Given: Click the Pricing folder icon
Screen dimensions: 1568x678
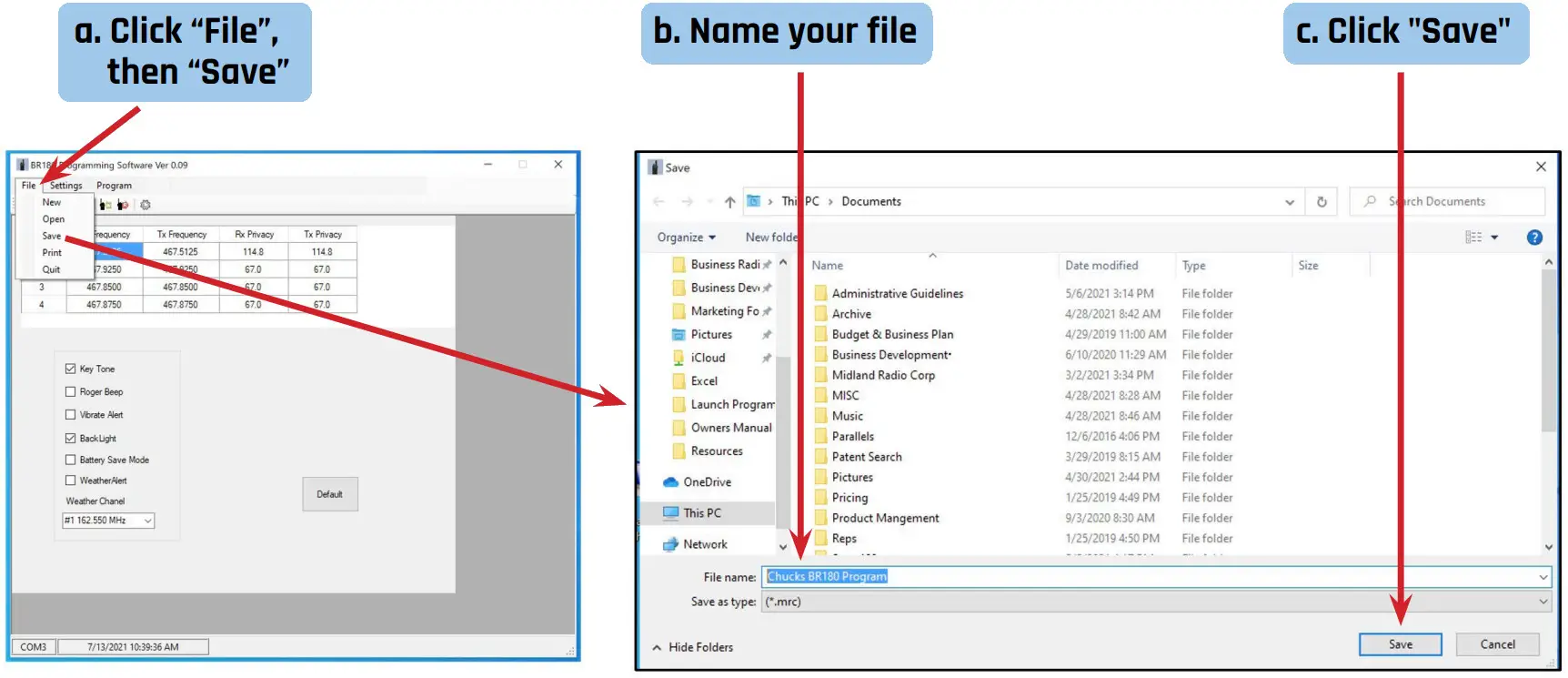Looking at the screenshot, I should 820,498.
